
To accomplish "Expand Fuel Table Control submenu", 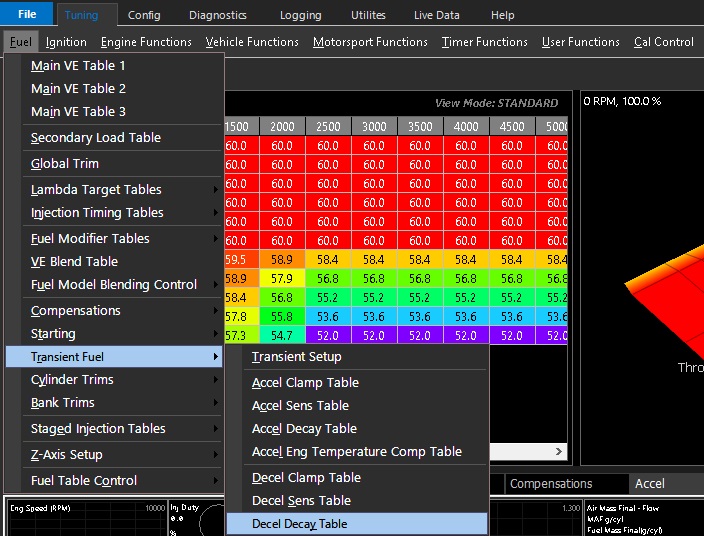I will pyautogui.click(x=114, y=480).
